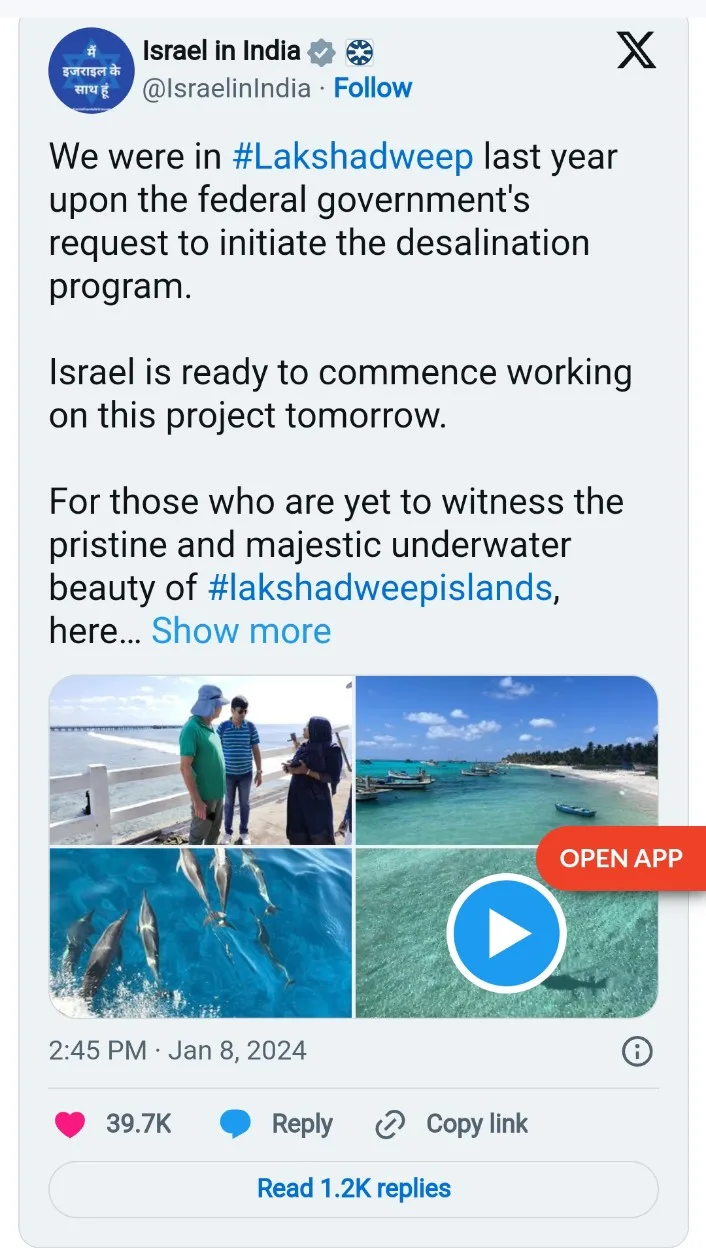This screenshot has height=1248, width=706.
Task: Click the blue reply speech bubble icon
Action: click(x=235, y=1124)
